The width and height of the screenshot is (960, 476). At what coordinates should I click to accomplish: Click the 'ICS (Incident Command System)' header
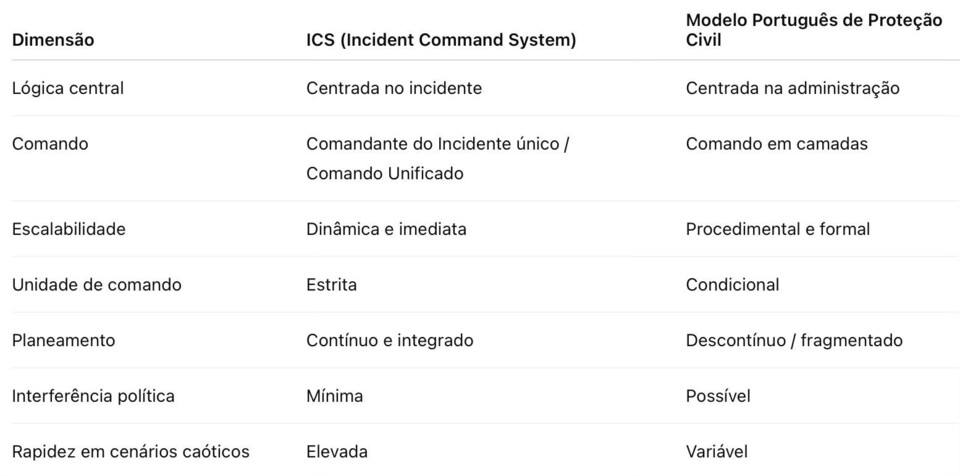(x=441, y=40)
